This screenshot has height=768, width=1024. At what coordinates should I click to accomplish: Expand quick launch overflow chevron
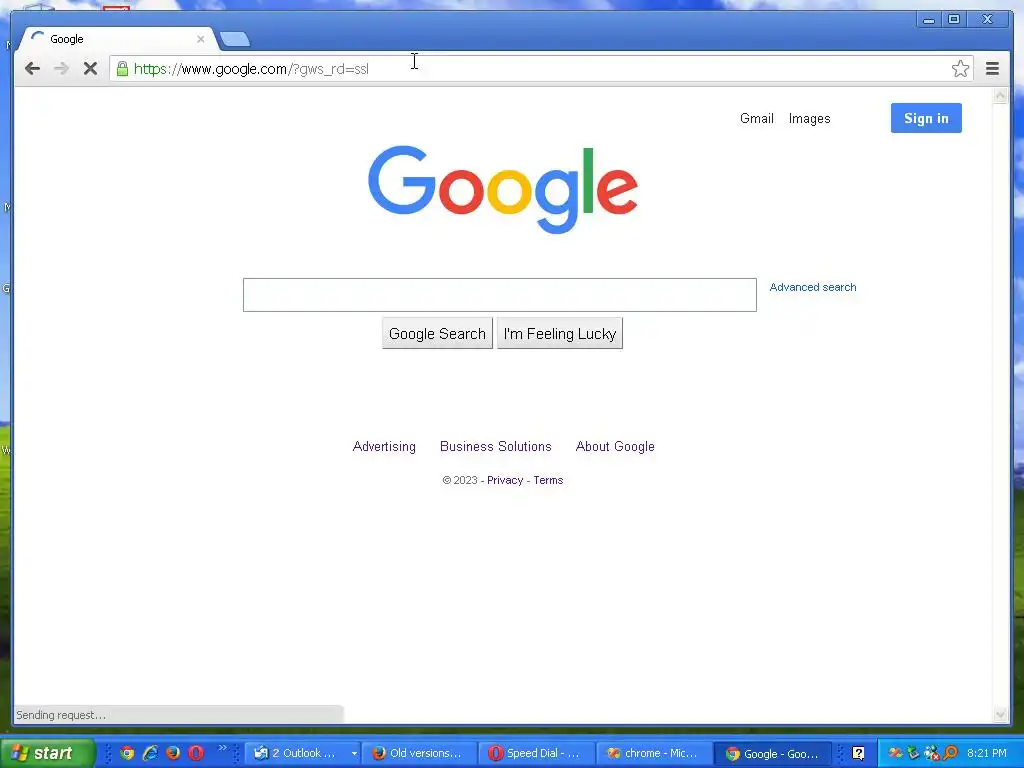click(x=222, y=748)
